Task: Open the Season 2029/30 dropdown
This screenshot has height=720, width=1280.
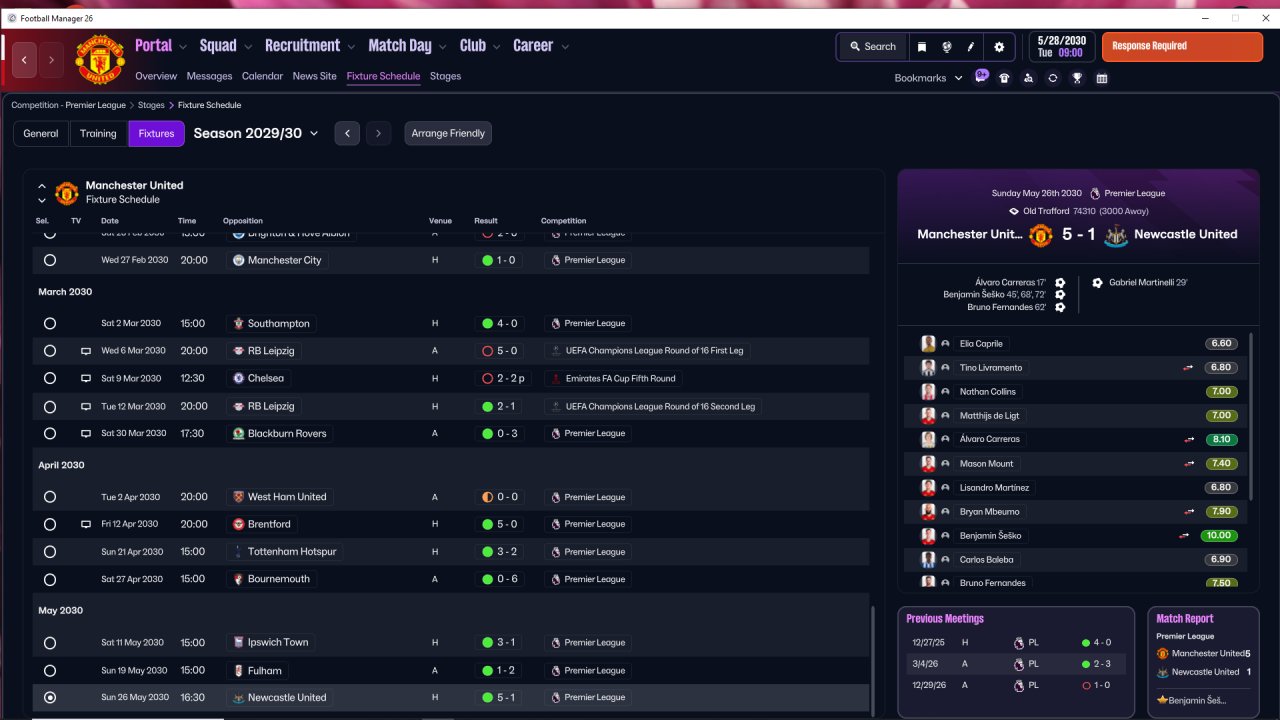Action: [256, 133]
